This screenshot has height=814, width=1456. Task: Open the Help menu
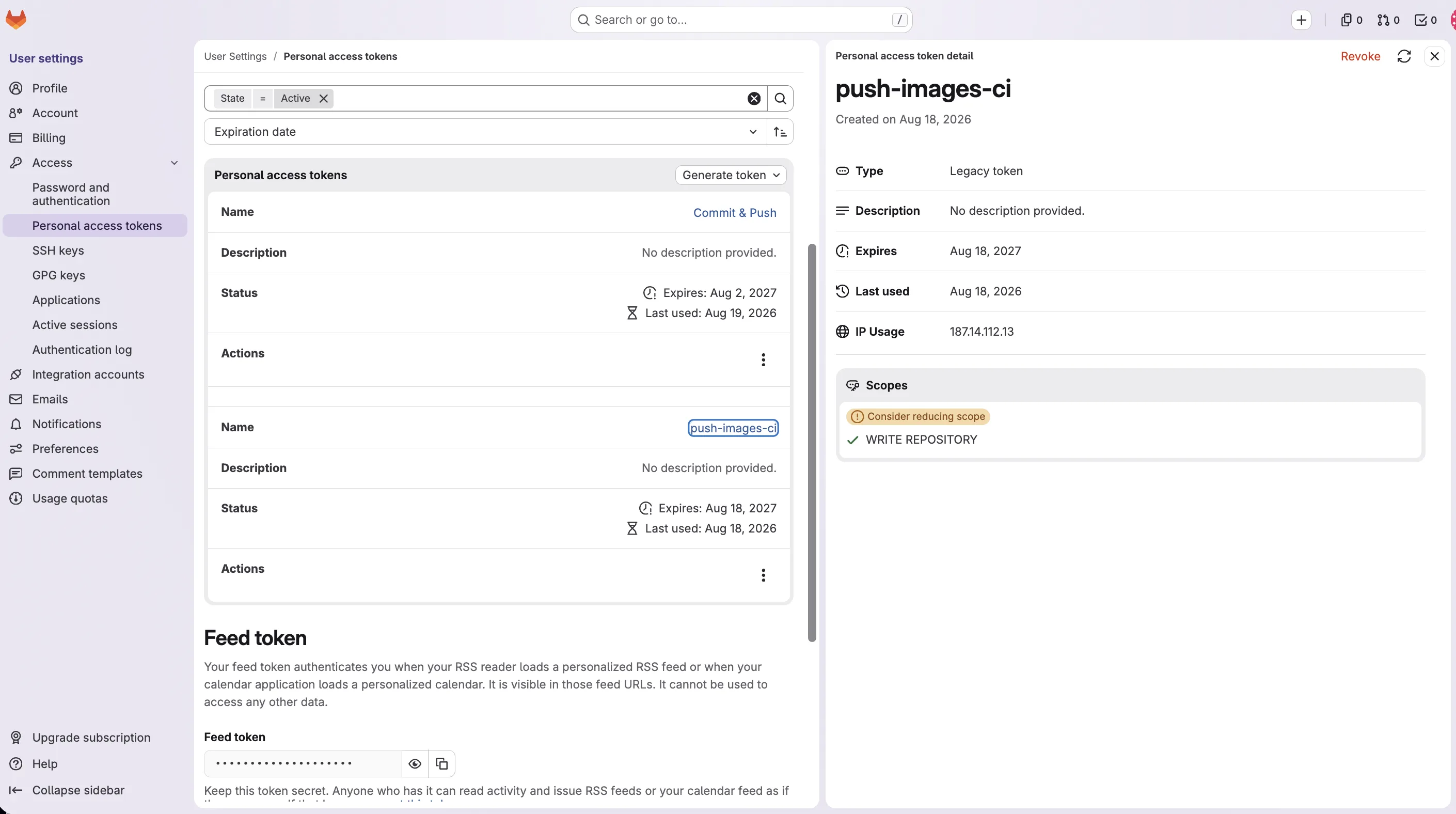click(x=95, y=764)
